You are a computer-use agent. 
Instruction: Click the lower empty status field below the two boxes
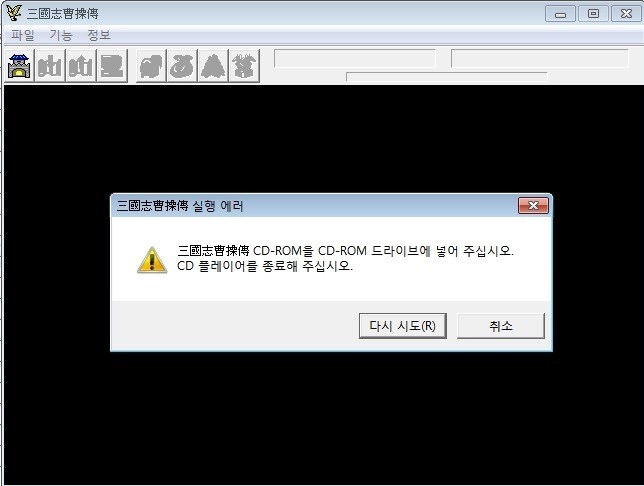447,76
